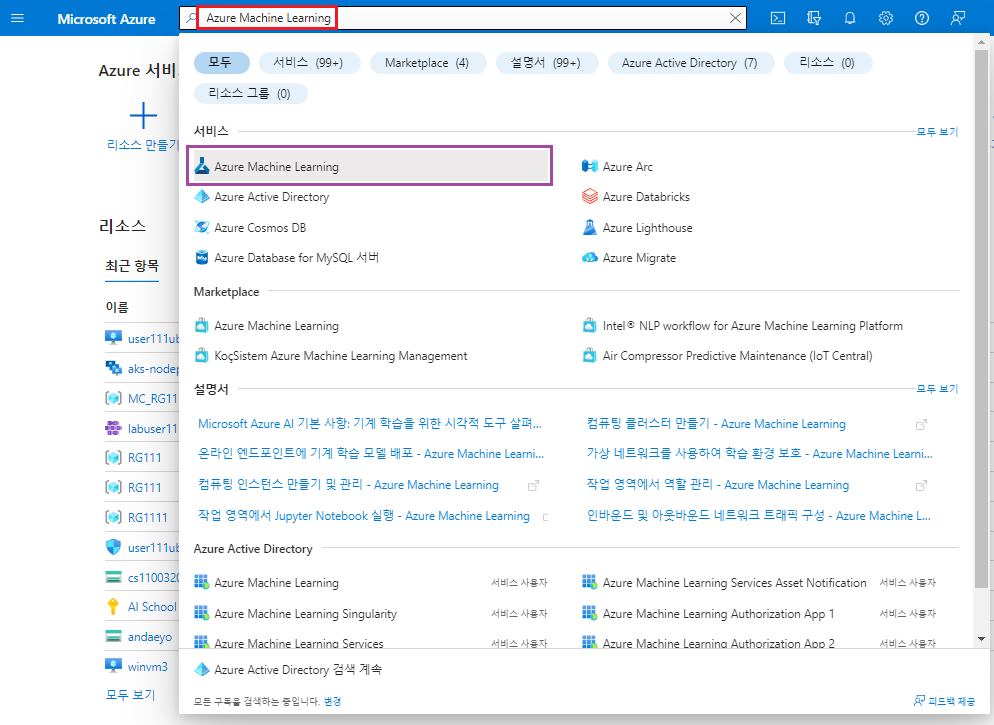Open the hamburger portal menu

18,18
